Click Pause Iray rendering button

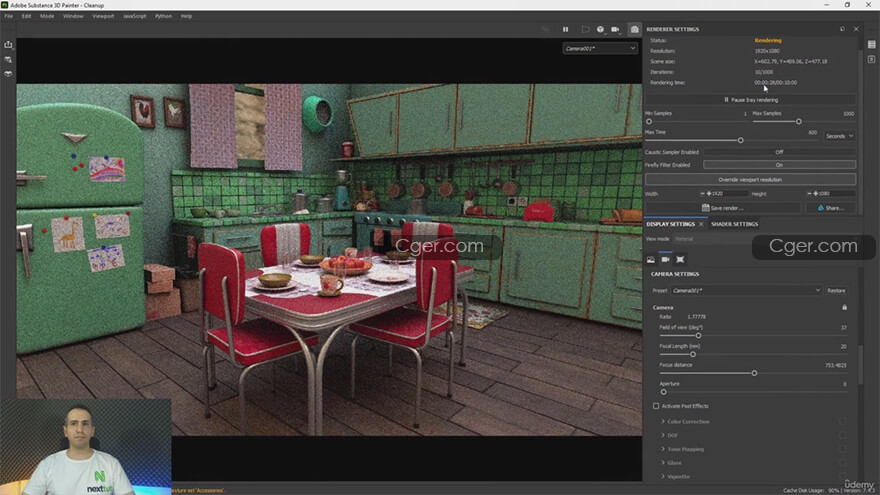(x=750, y=100)
